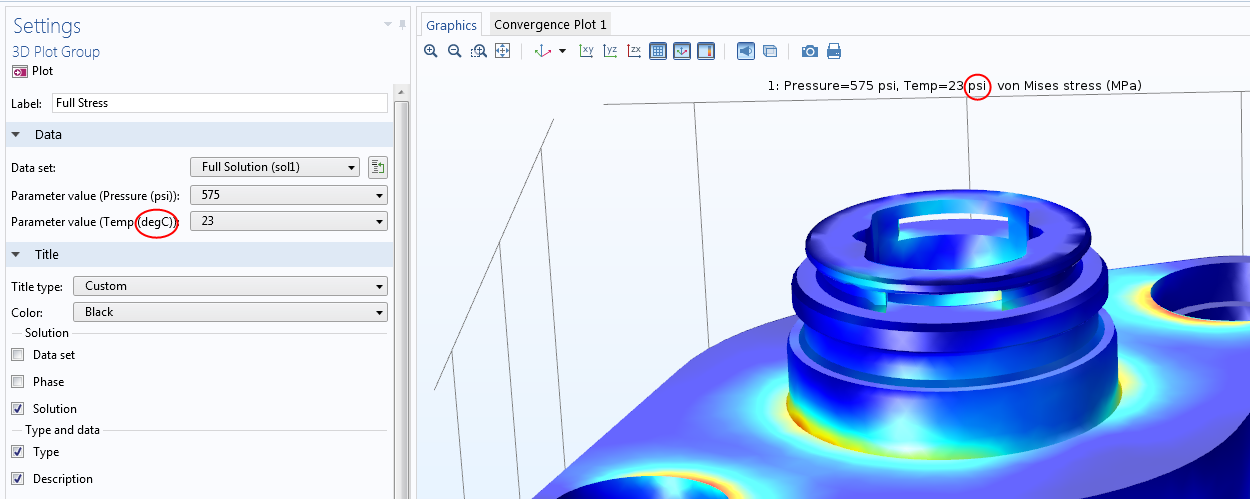Image resolution: width=1250 pixels, height=499 pixels.
Task: Click the Label text field
Action: (x=218, y=103)
